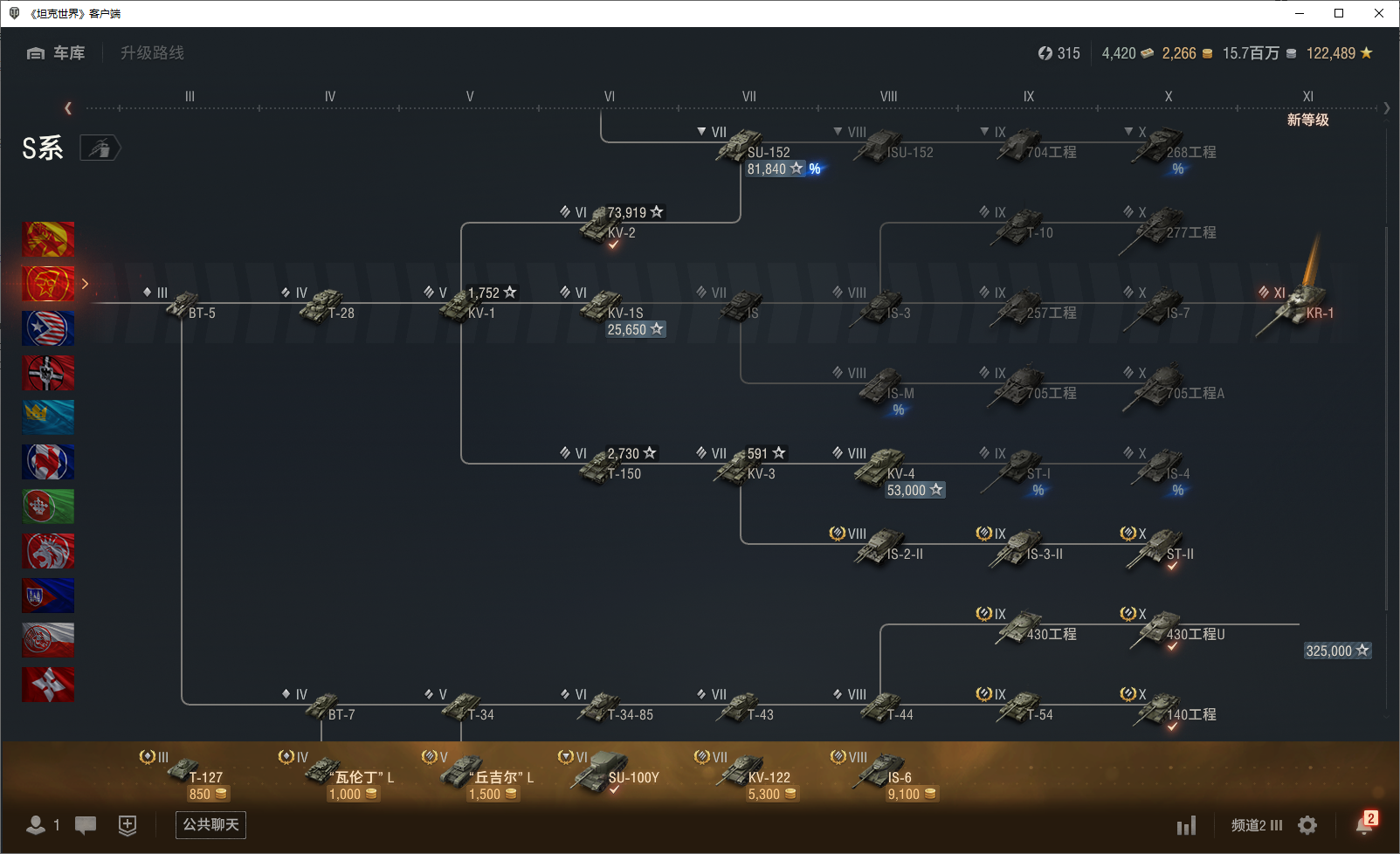Click the 4,420 bonds balance
This screenshot has height=854, width=1400.
(x=1128, y=53)
